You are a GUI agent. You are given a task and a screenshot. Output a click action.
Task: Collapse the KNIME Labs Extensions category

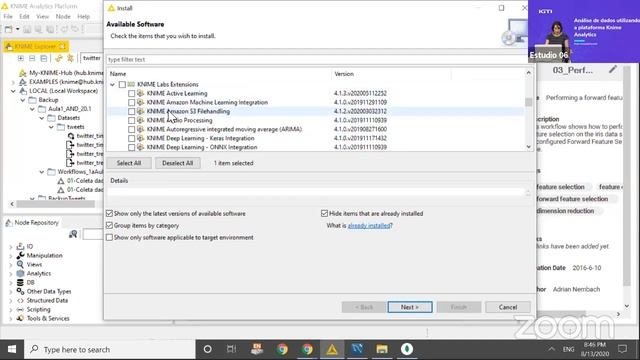pyautogui.click(x=113, y=84)
